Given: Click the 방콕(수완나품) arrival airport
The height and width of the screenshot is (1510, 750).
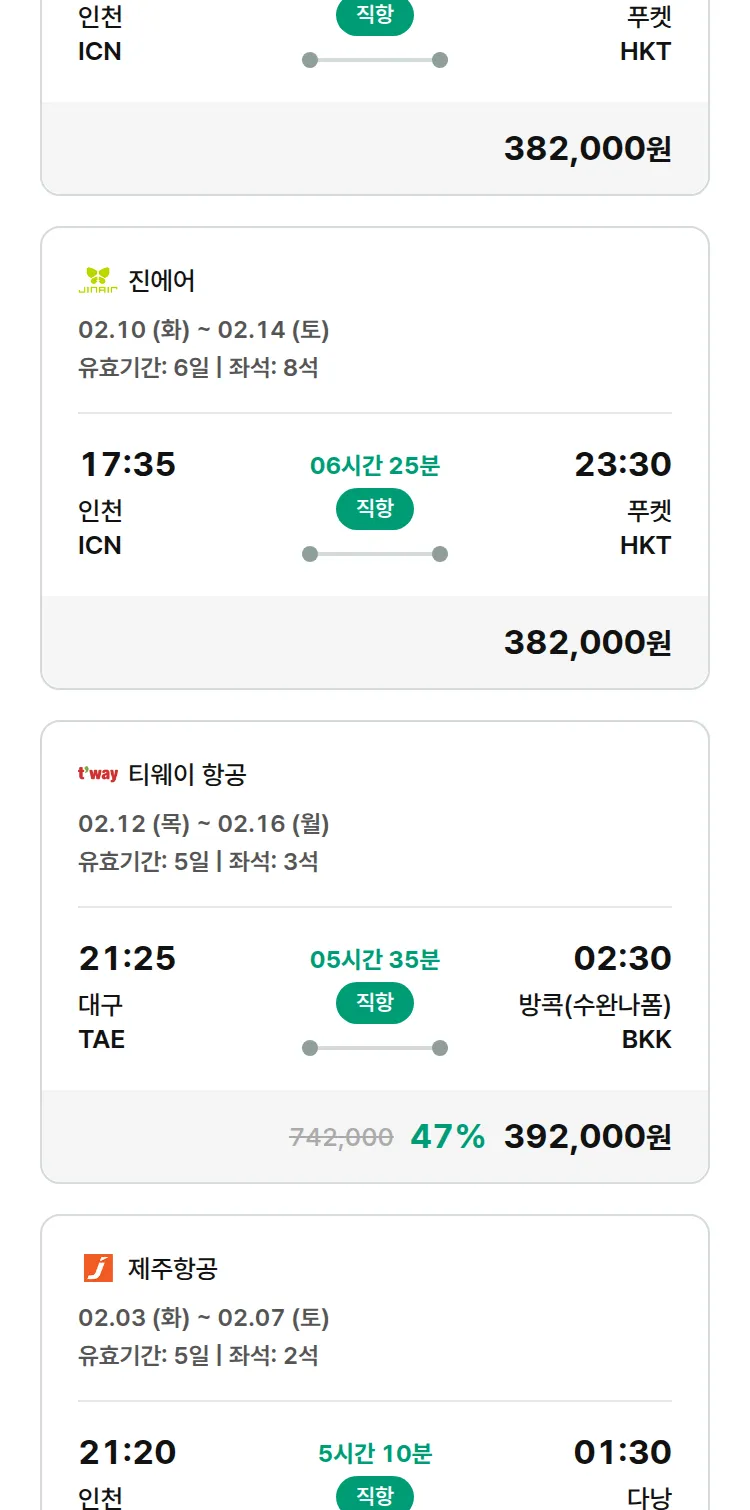Looking at the screenshot, I should pyautogui.click(x=595, y=1005).
